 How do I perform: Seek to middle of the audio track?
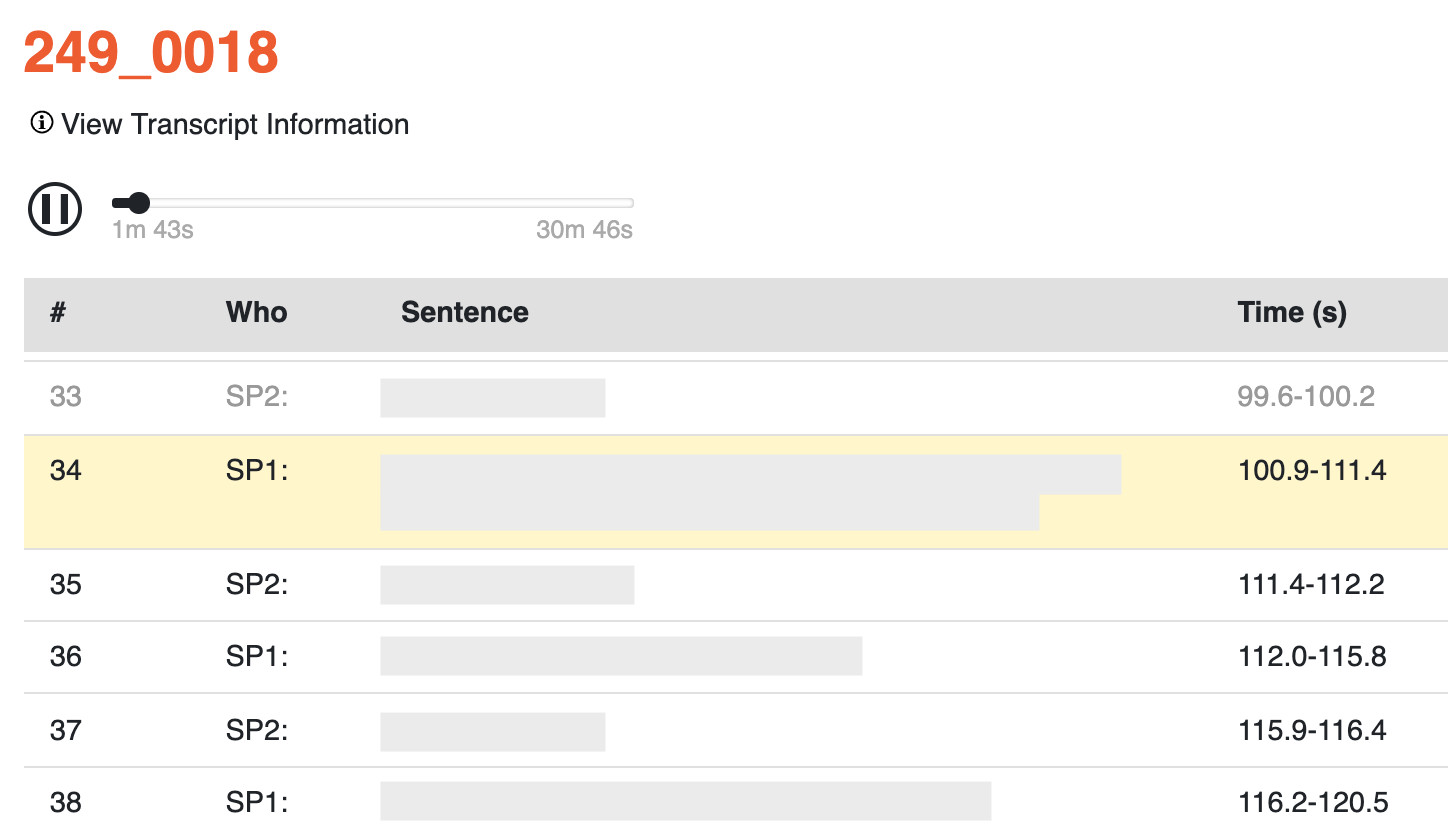(x=373, y=203)
